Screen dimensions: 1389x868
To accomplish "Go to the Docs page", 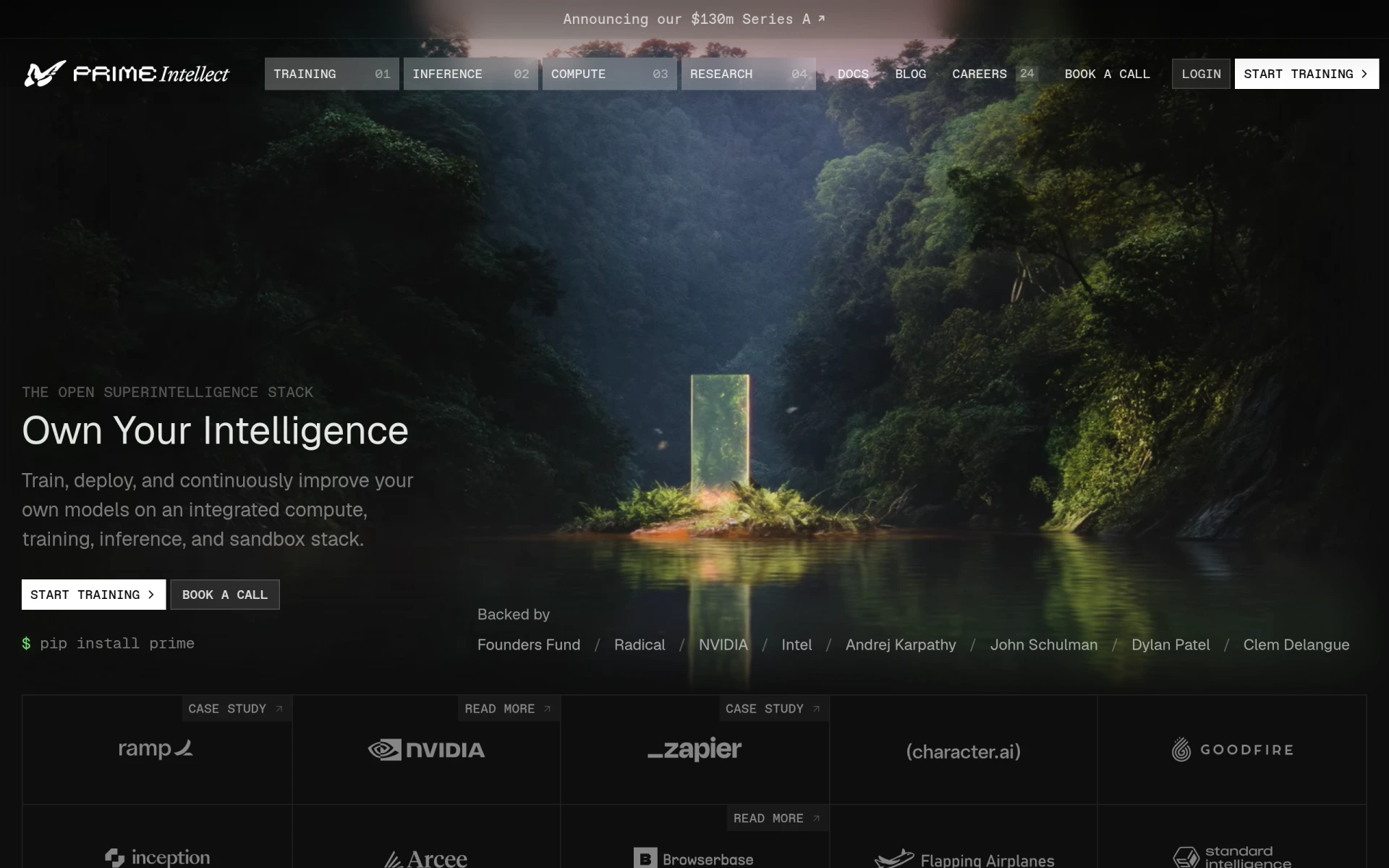I will click(853, 74).
